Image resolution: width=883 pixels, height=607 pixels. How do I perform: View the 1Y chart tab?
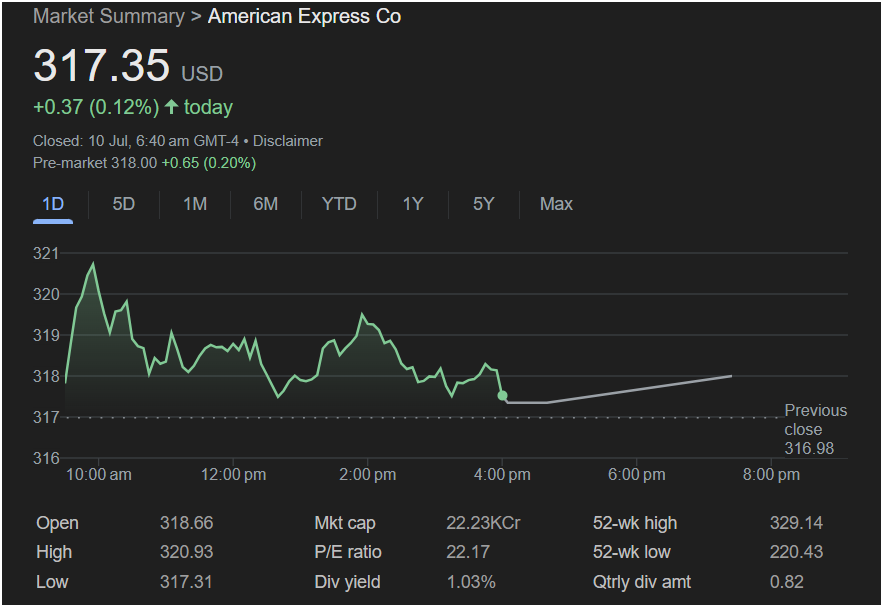413,204
